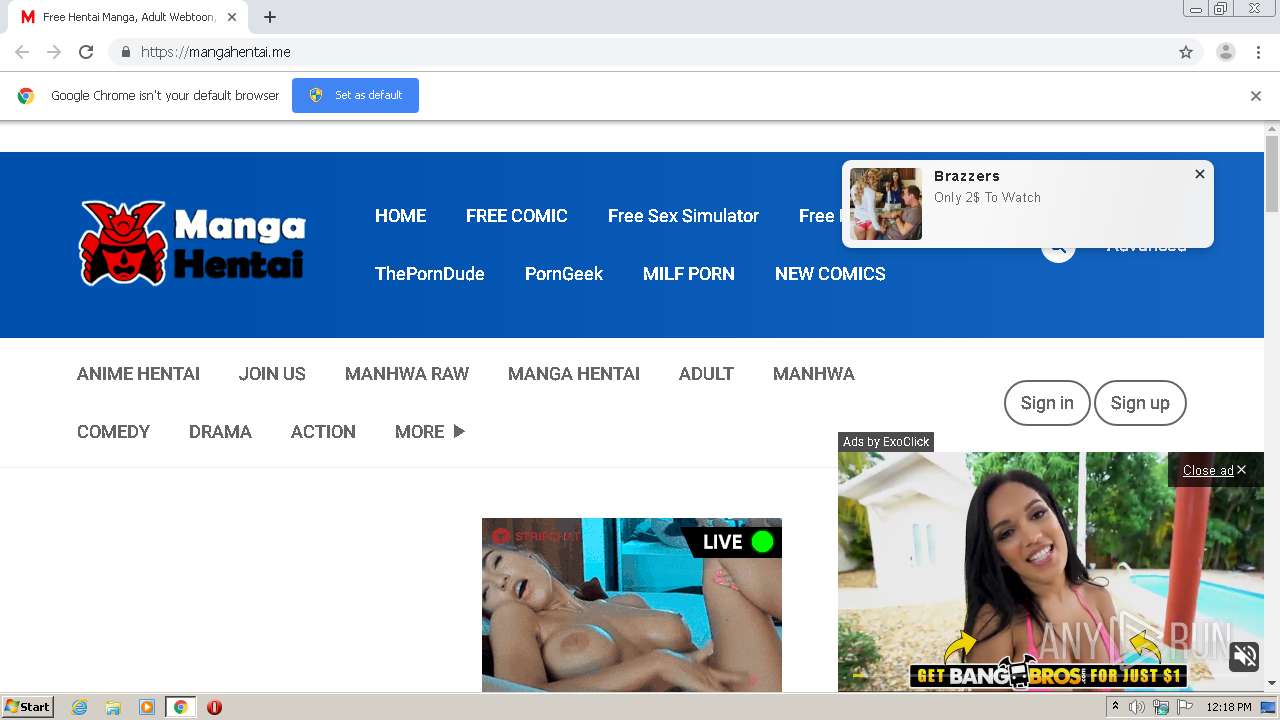Viewport: 1280px width, 720px height.
Task: Click scrollbar down arrow
Action: click(x=1272, y=683)
